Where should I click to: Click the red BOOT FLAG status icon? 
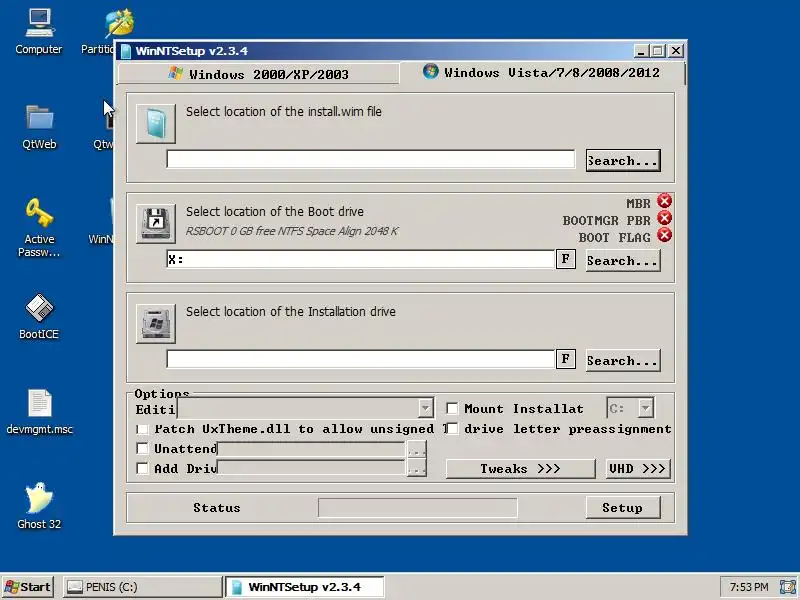[x=664, y=235]
